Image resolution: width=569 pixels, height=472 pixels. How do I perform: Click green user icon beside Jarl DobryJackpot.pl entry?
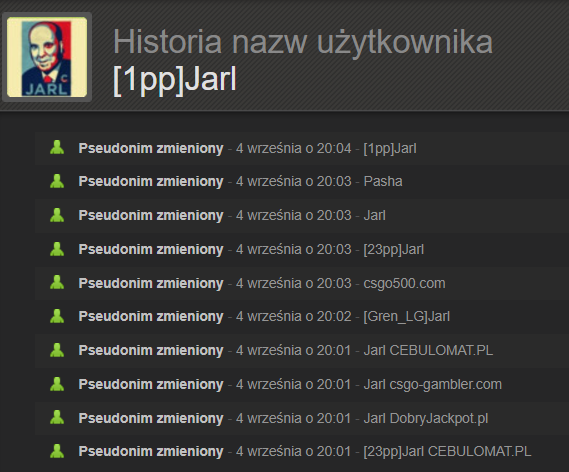tap(57, 418)
